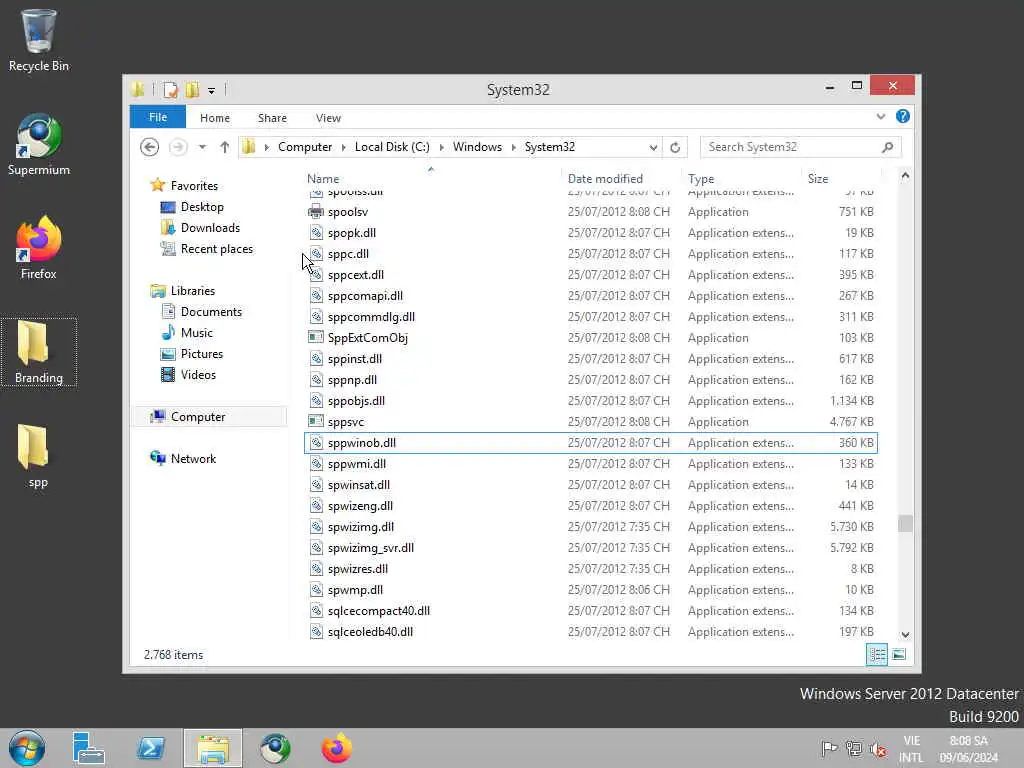The height and width of the screenshot is (768, 1024).
Task: Open the Recycle Bin desktop icon
Action: tap(39, 40)
